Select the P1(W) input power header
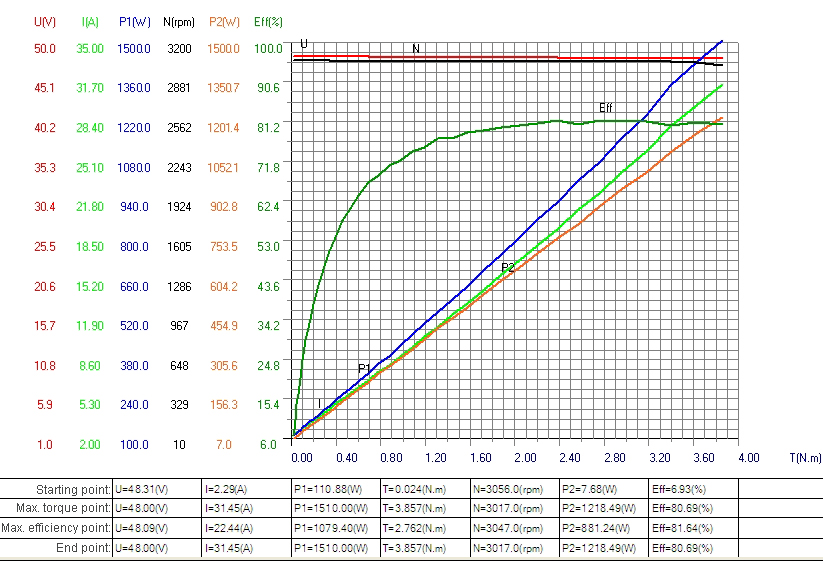Screen dimensions: 823x562 132,21
